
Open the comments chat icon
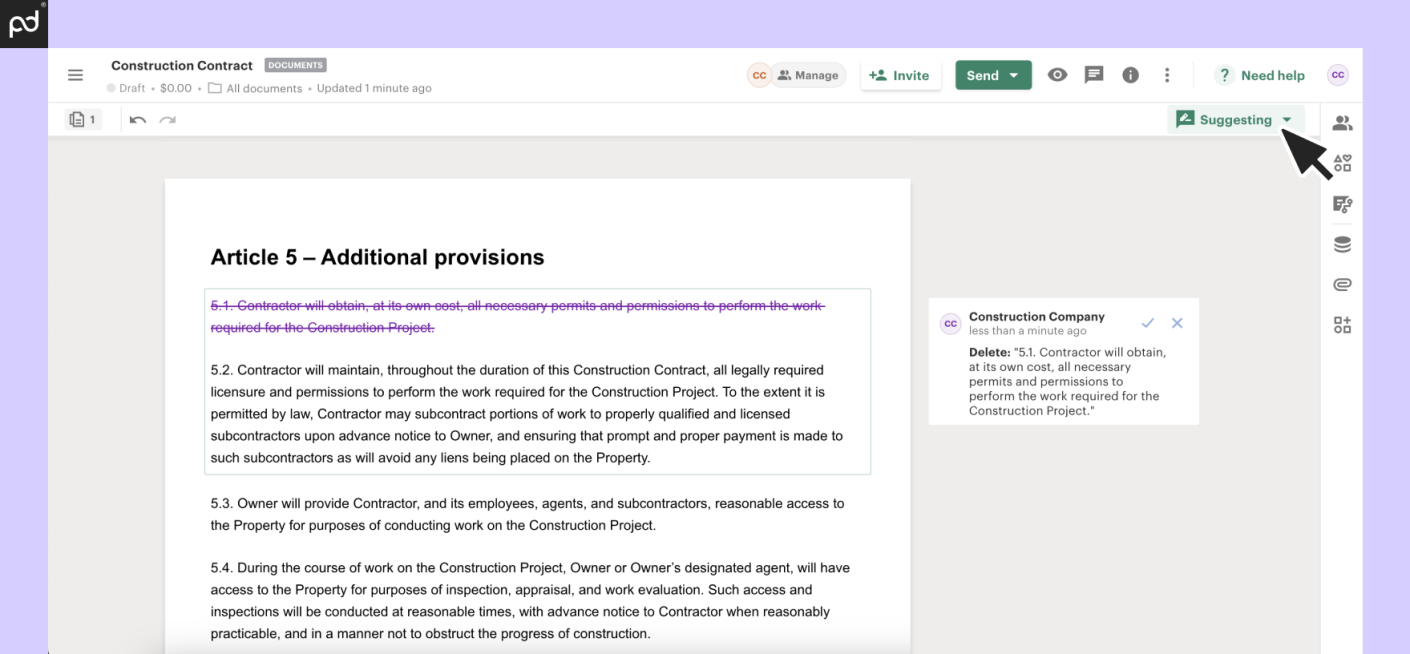tap(1094, 75)
